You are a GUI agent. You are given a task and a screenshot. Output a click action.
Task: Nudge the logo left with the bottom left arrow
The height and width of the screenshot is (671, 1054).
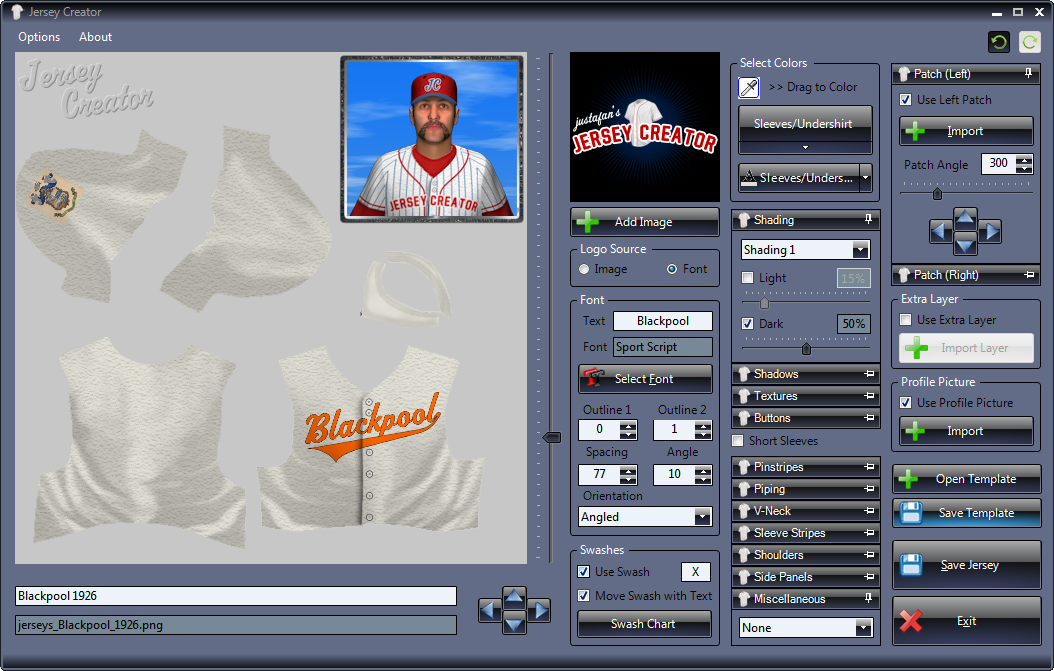click(490, 610)
